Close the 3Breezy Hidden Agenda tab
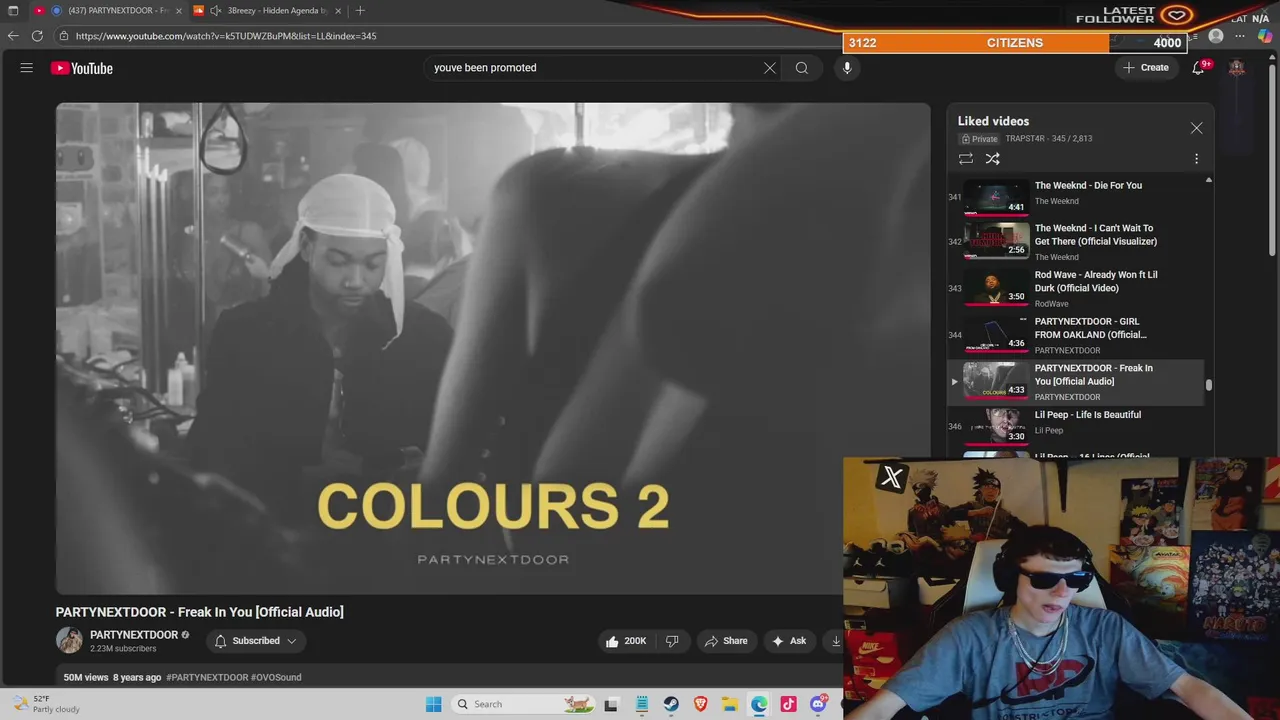This screenshot has height=720, width=1280. click(338, 11)
